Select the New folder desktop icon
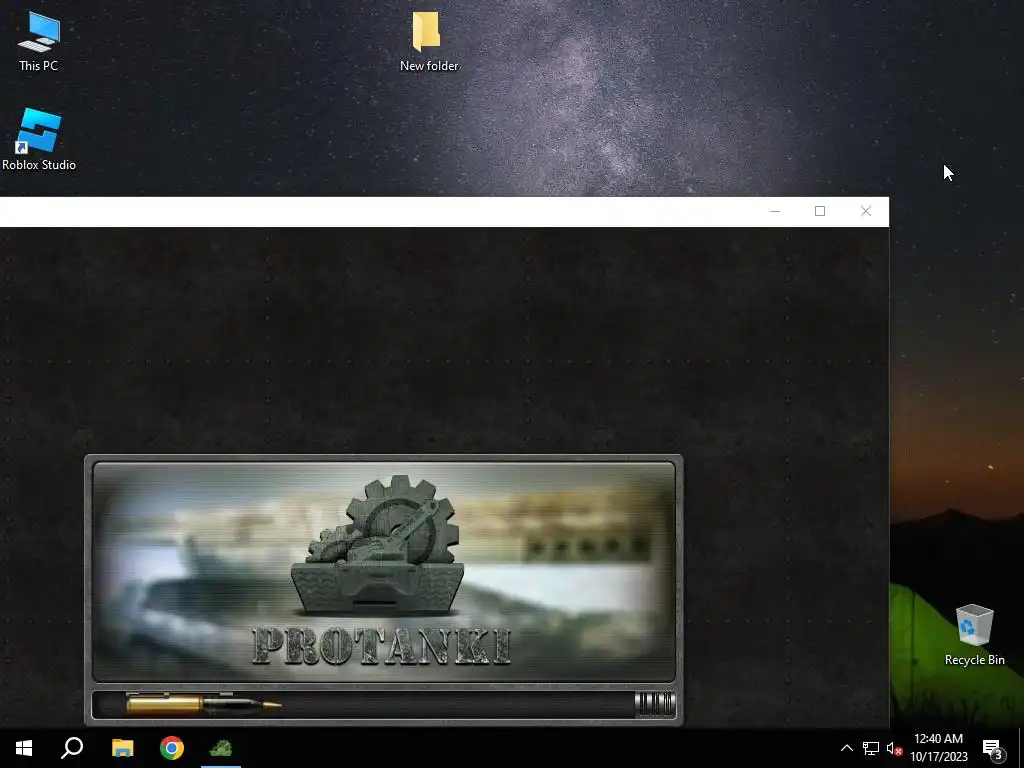This screenshot has height=768, width=1024. point(429,40)
